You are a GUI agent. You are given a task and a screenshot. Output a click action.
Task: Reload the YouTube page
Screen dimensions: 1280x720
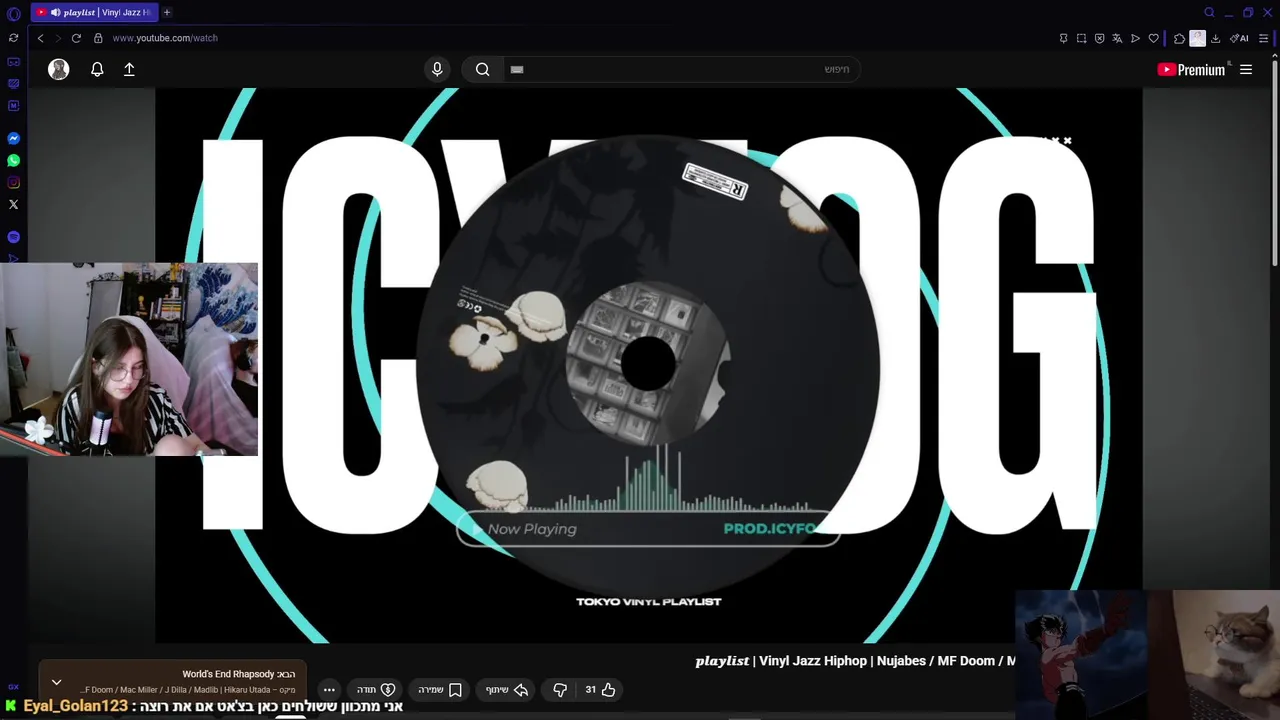[76, 38]
